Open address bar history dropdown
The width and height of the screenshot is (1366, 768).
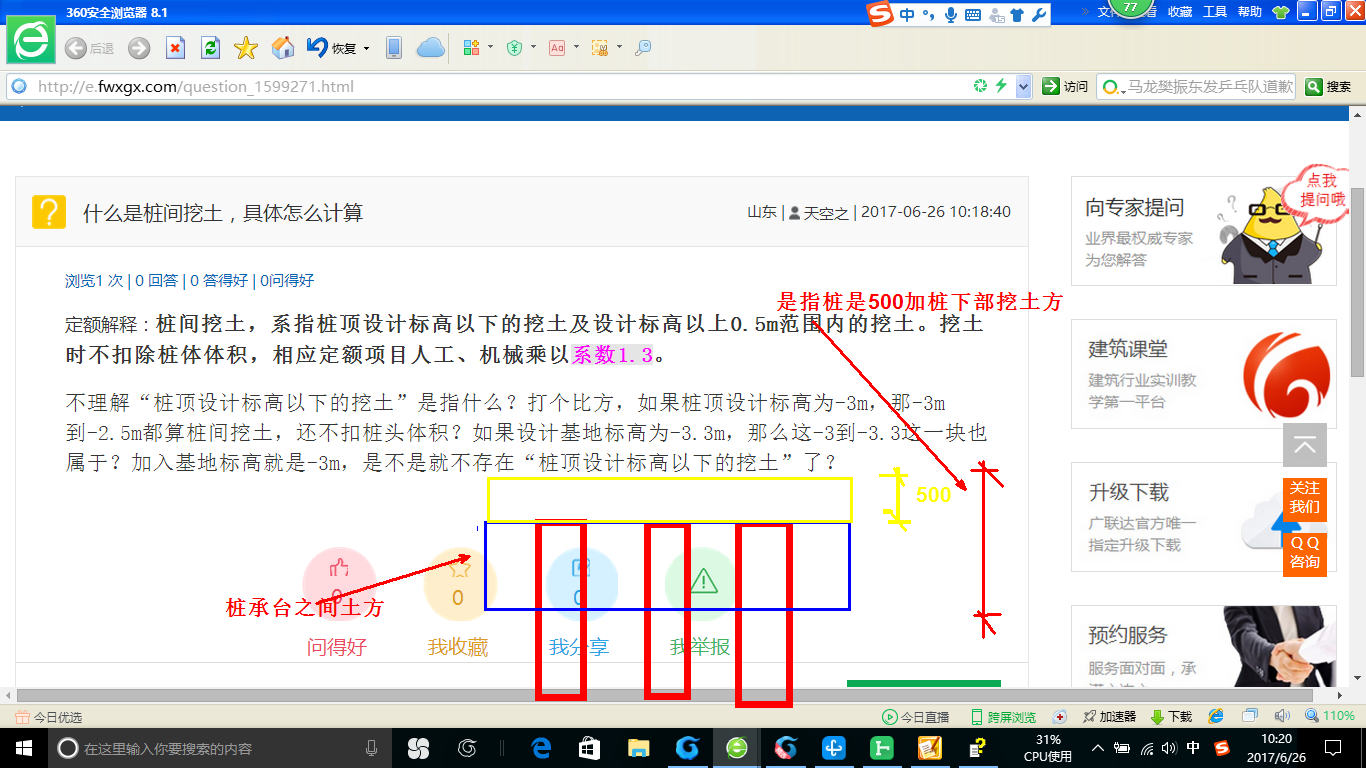click(x=1023, y=87)
